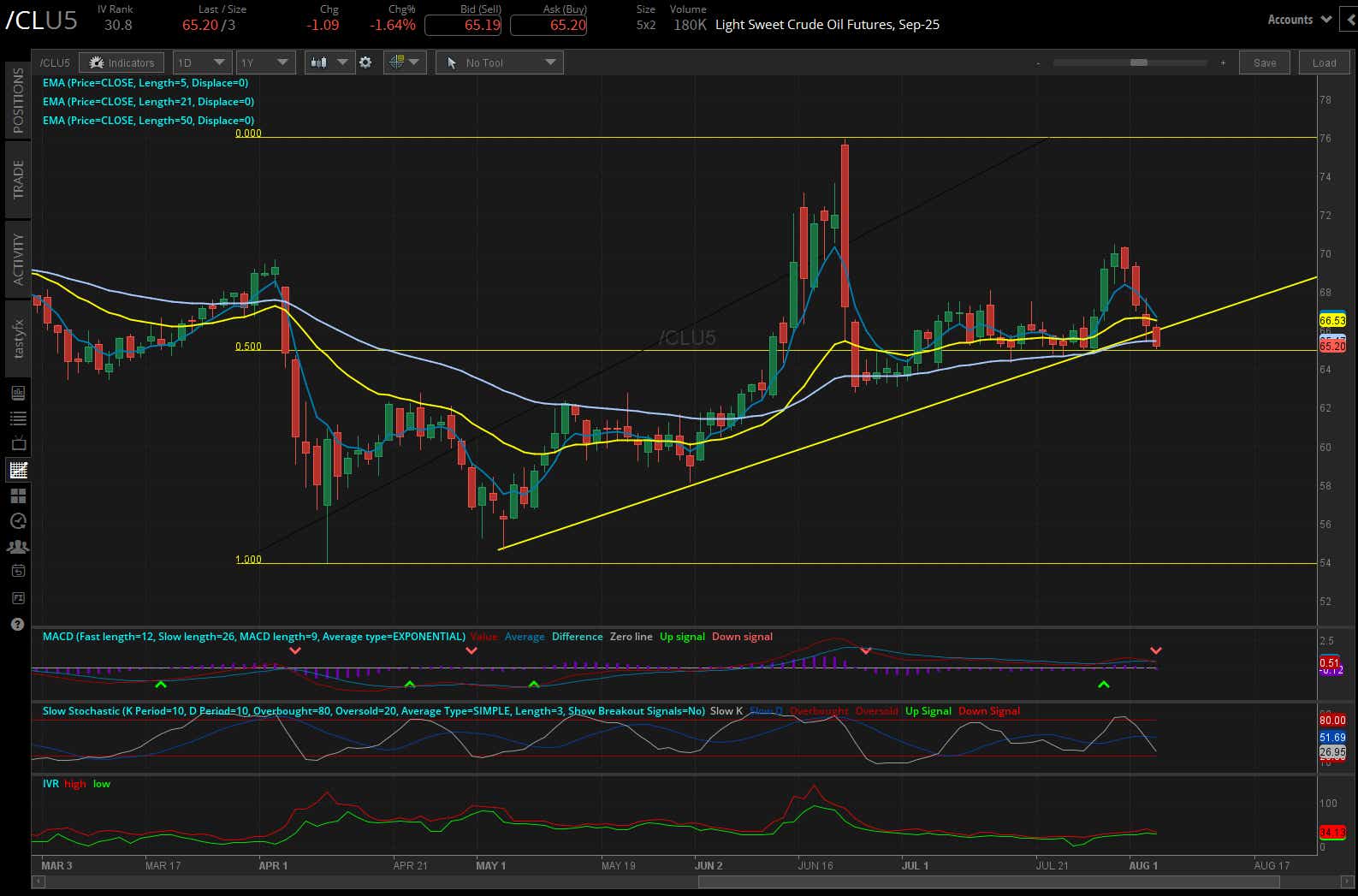1358x896 pixels.
Task: Click the IV Rank 30.8 value
Action: coord(118,25)
